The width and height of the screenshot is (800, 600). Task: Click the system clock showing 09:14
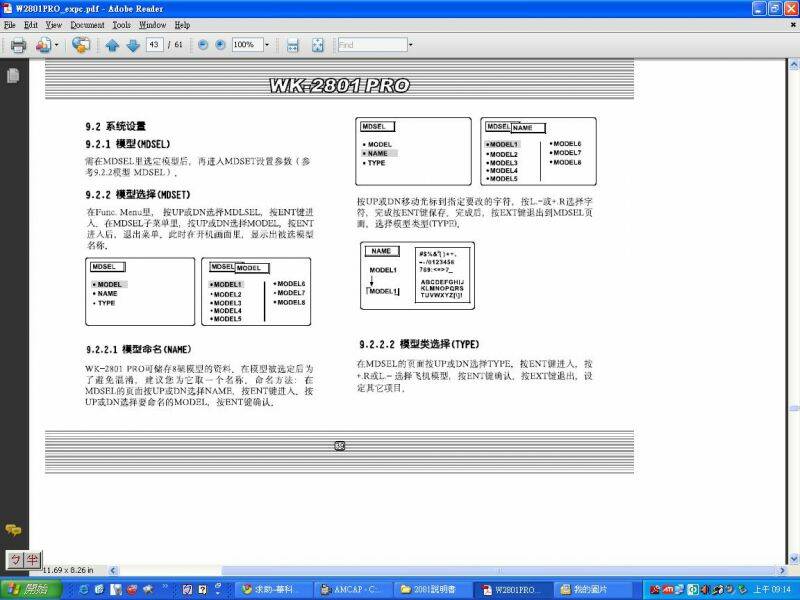[x=772, y=590]
